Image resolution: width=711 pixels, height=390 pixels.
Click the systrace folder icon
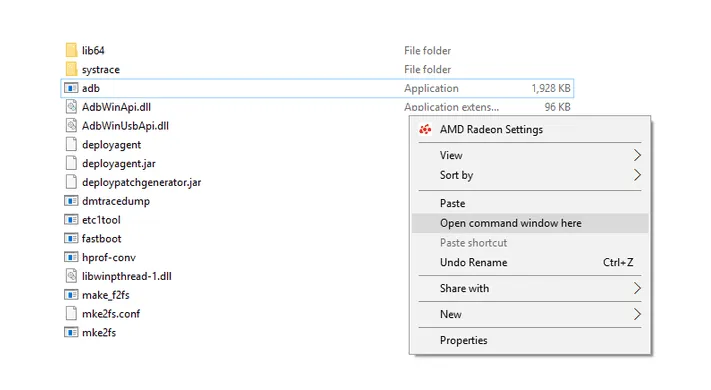pyautogui.click(x=71, y=69)
